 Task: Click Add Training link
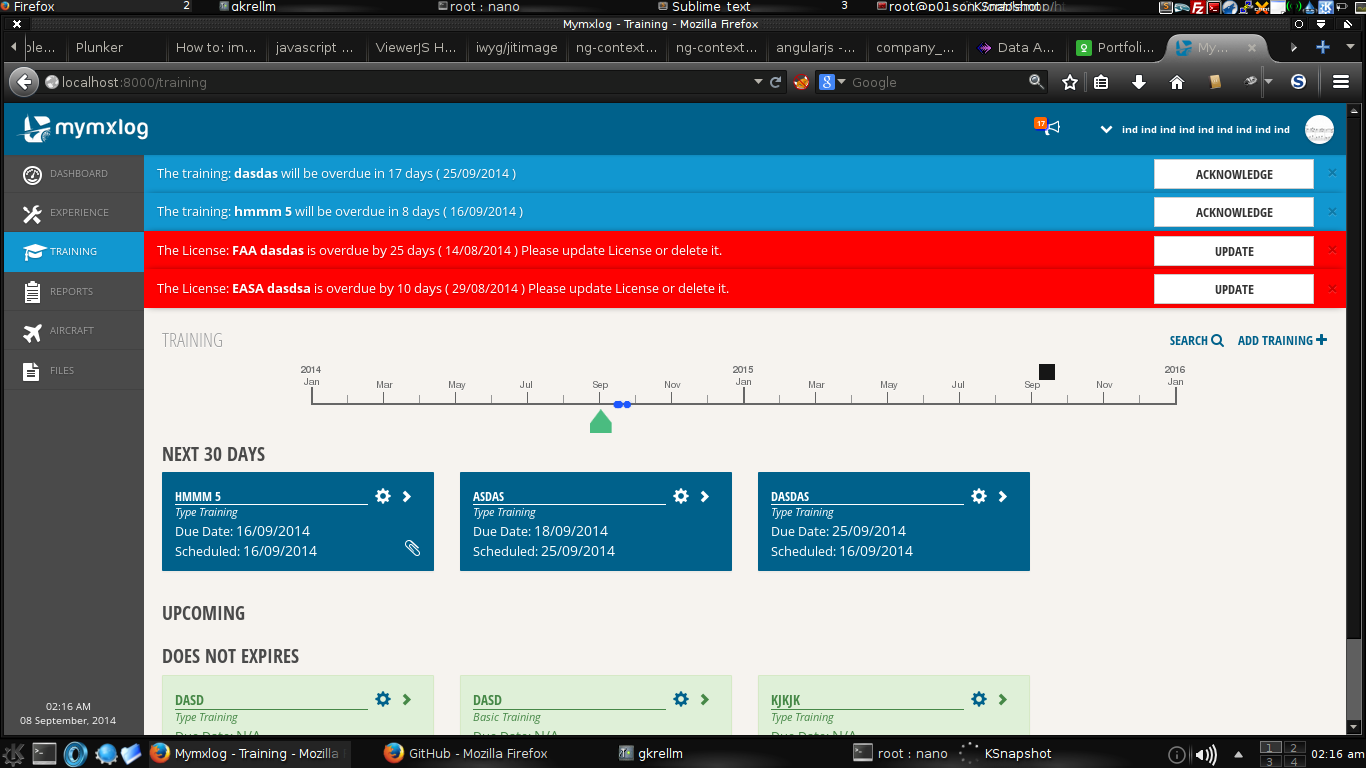pyautogui.click(x=1282, y=341)
